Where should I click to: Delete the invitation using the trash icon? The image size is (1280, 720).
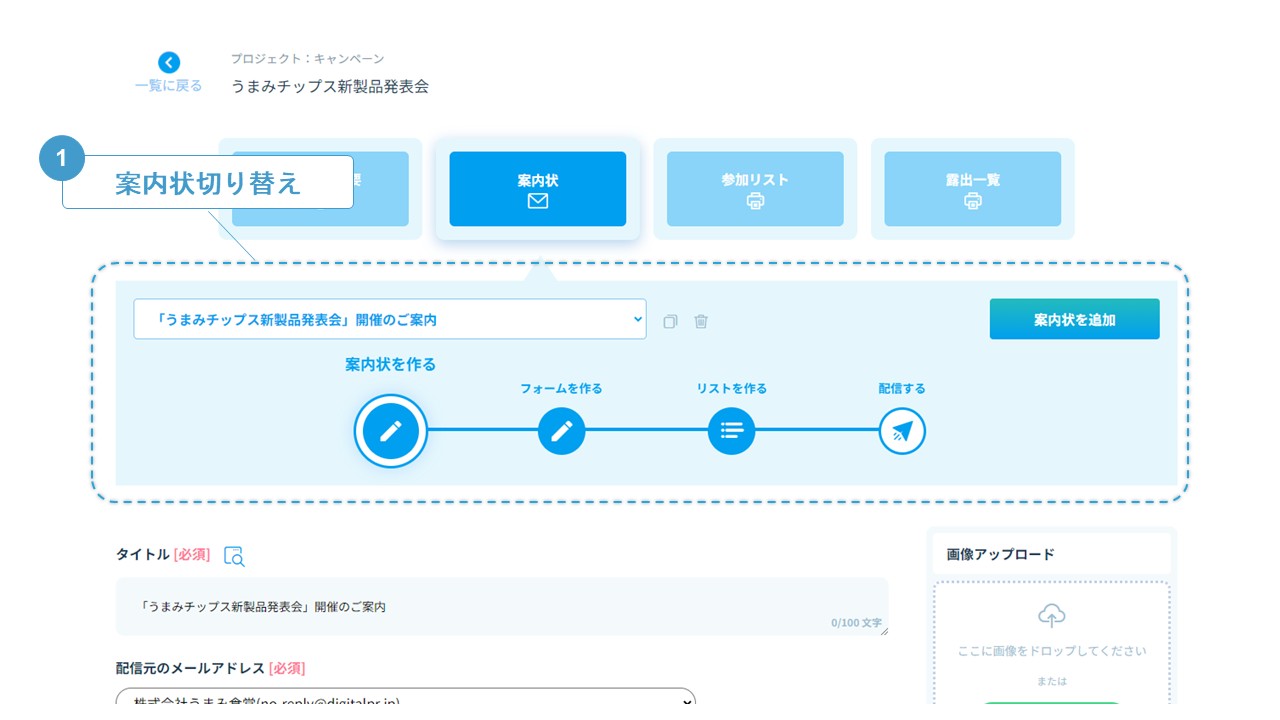(701, 321)
